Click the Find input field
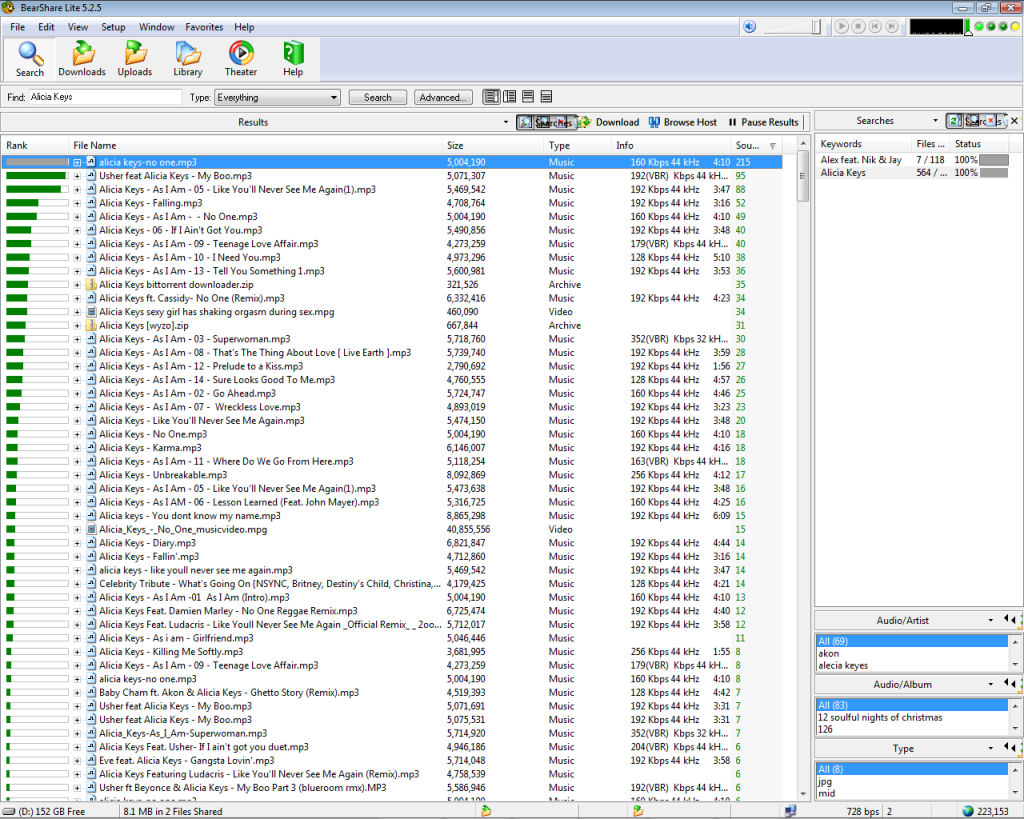This screenshot has width=1024, height=819. pyautogui.click(x=105, y=97)
